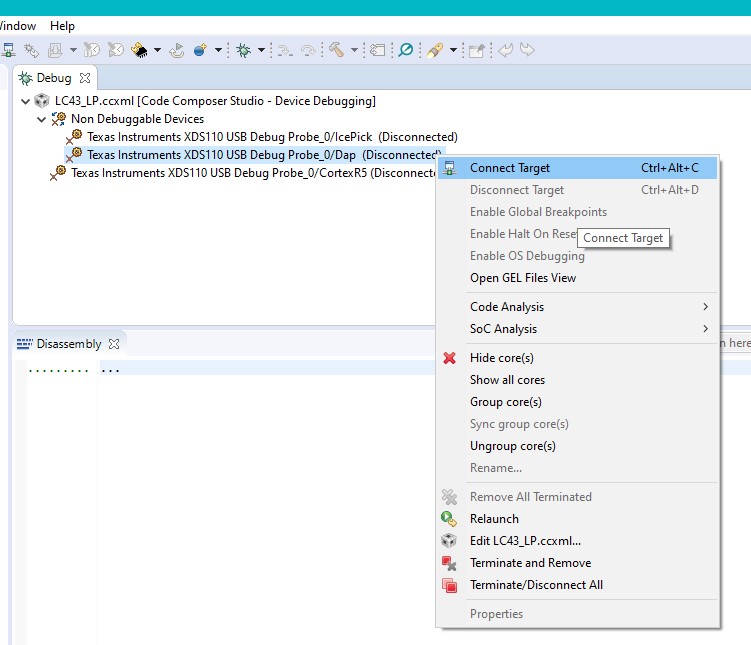Click the hammer Build toolbar icon
Image resolution: width=751 pixels, height=645 pixels.
pyautogui.click(x=336, y=50)
